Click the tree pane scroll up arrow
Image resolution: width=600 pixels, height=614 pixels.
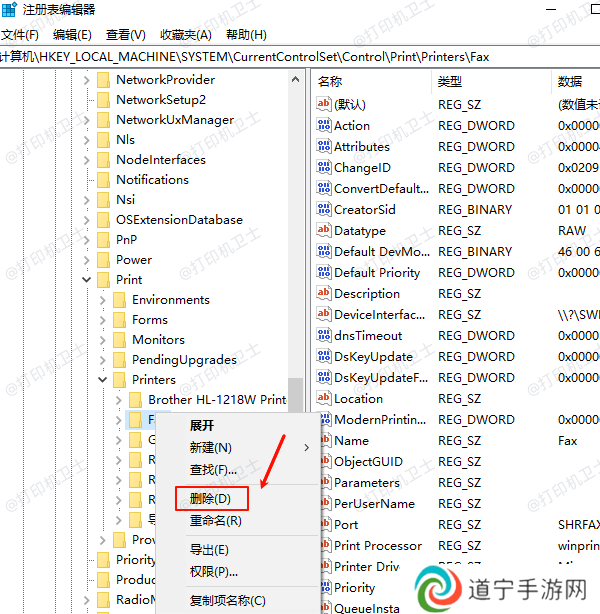[296, 80]
